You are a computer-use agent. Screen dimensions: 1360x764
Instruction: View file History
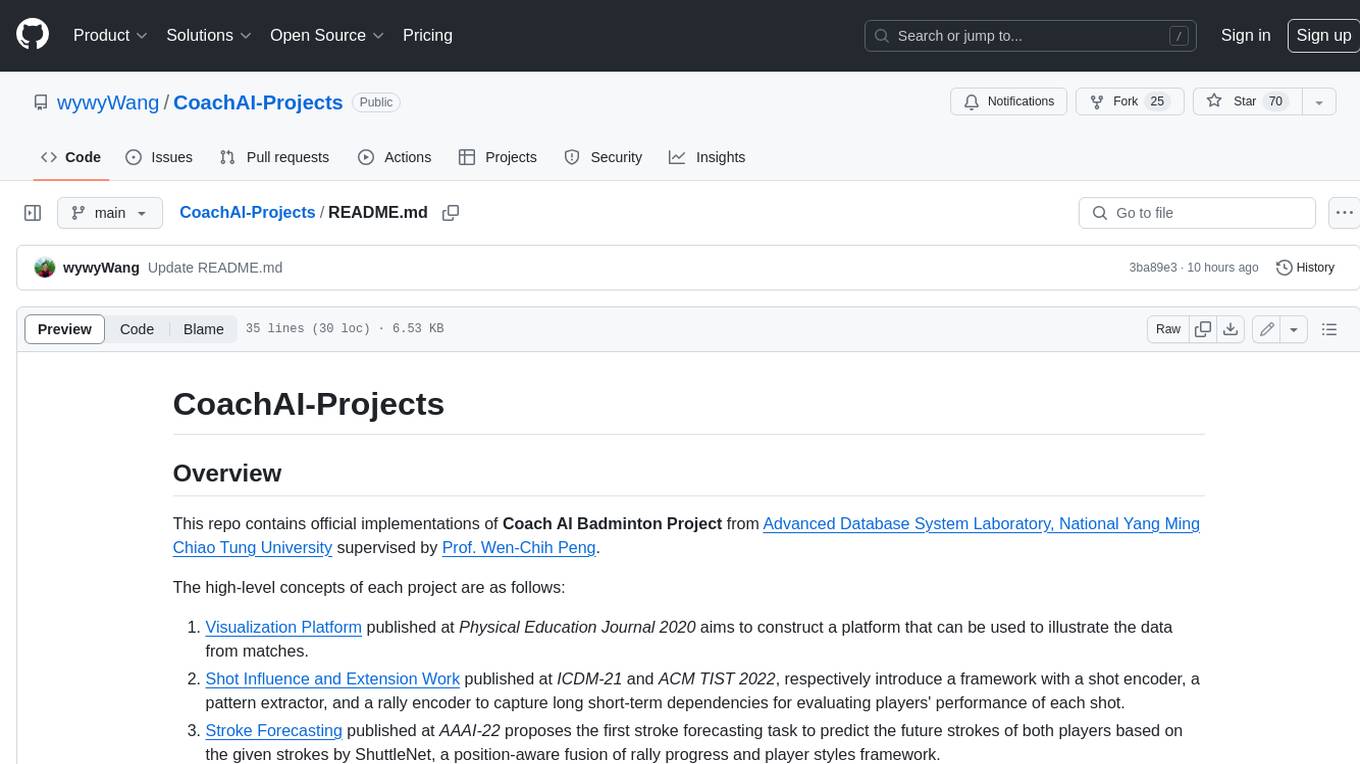click(1305, 268)
